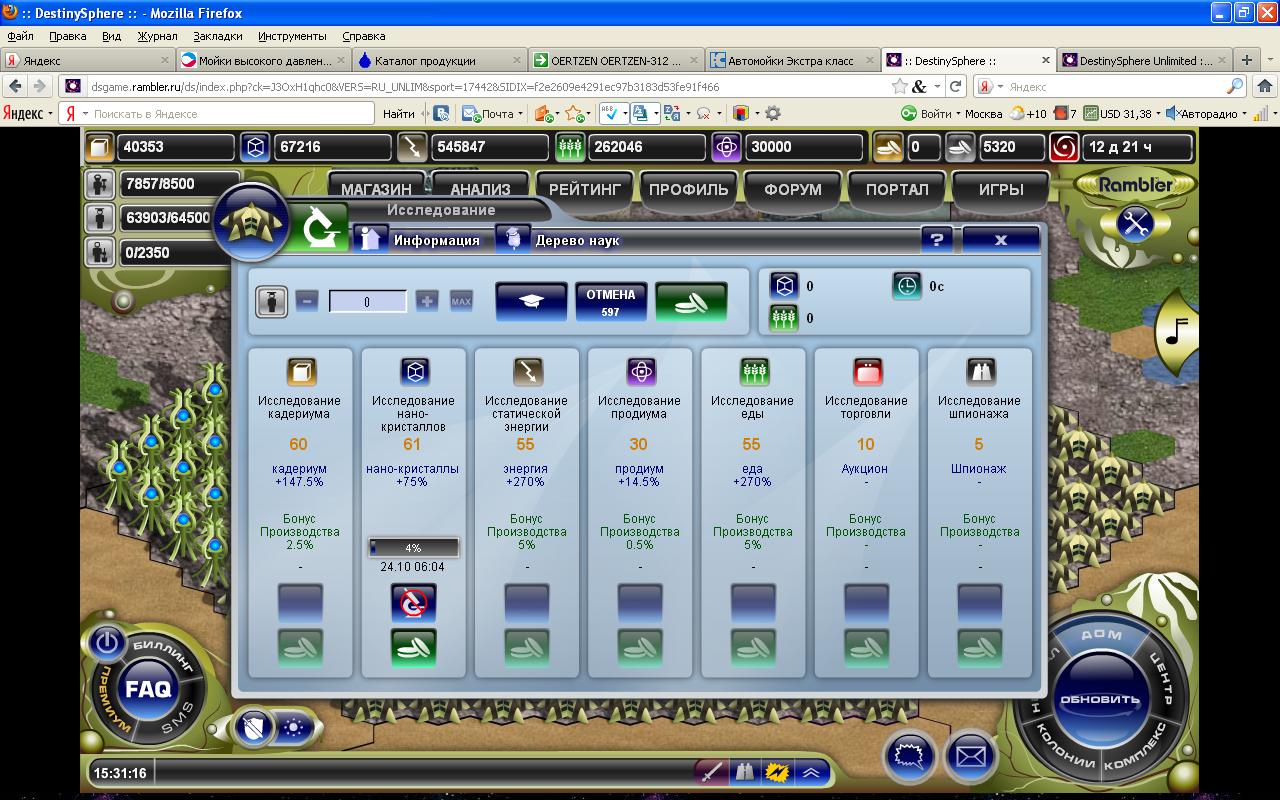Click the nano-crystal research 4% progress bar
This screenshot has height=800, width=1280.
pyautogui.click(x=413, y=548)
